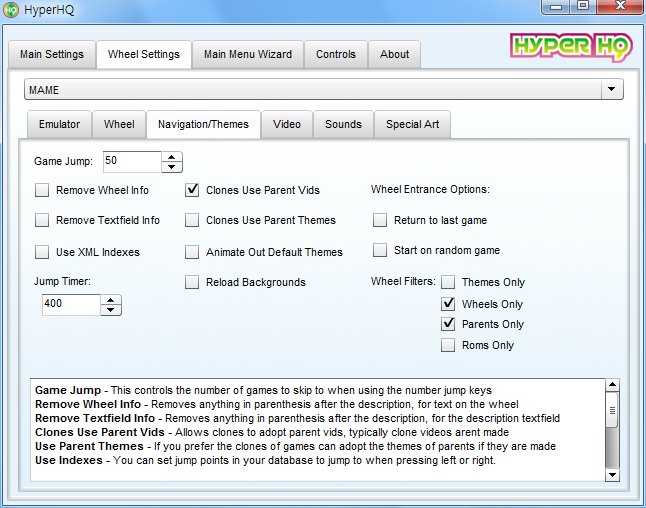Decrease Game Jump value with down arrow
Viewport: 646px width, 508px height.
click(172, 167)
